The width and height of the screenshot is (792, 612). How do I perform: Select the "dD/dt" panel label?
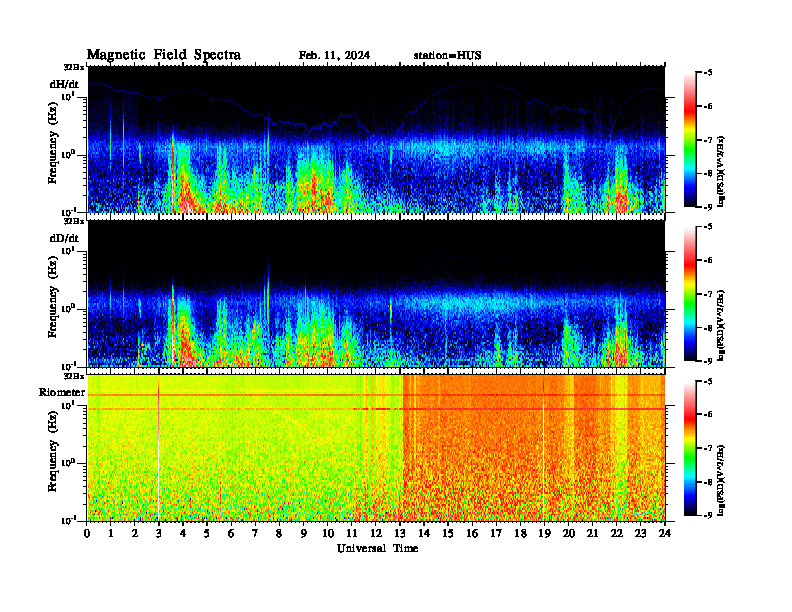coord(64,238)
